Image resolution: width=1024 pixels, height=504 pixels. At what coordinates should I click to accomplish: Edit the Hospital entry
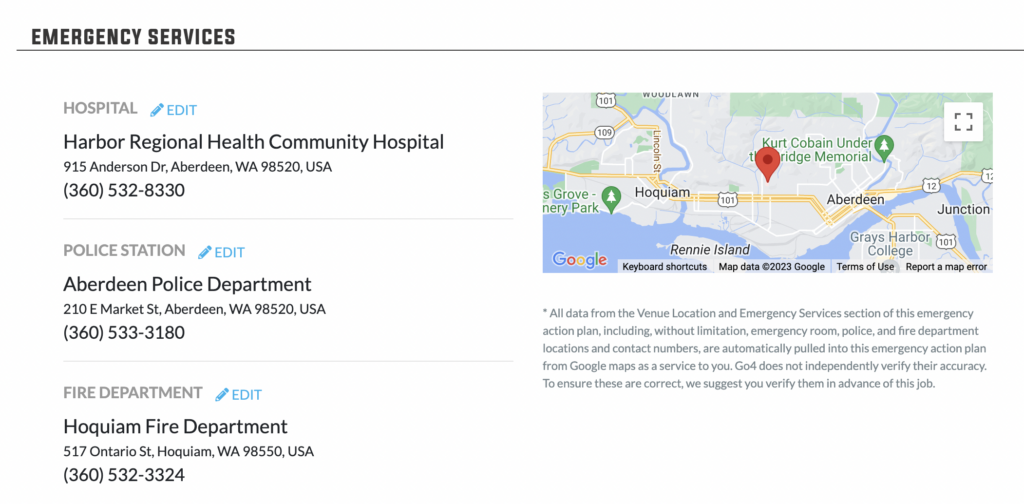pos(174,110)
